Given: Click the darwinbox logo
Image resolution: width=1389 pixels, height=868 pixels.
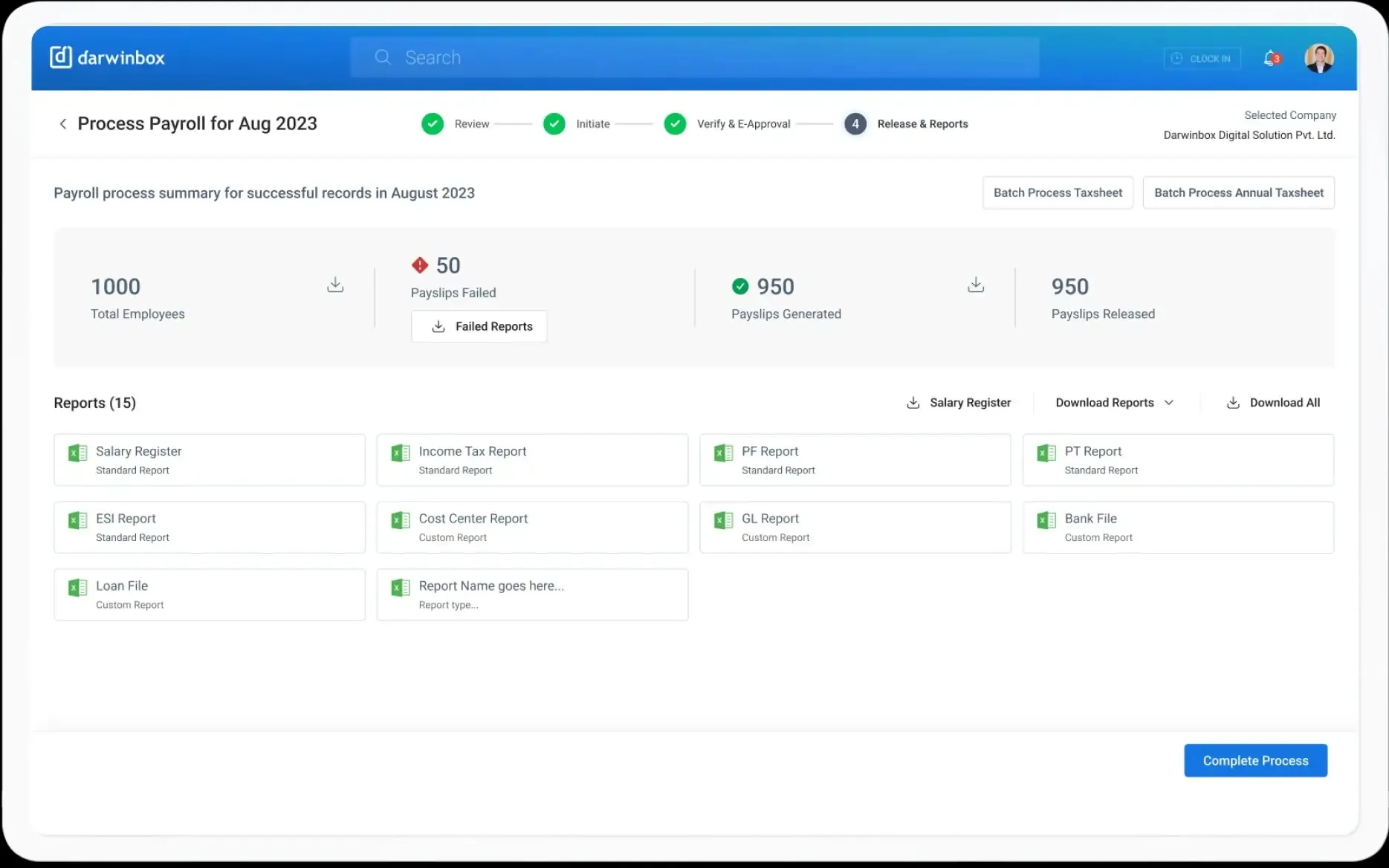Looking at the screenshot, I should tap(108, 57).
